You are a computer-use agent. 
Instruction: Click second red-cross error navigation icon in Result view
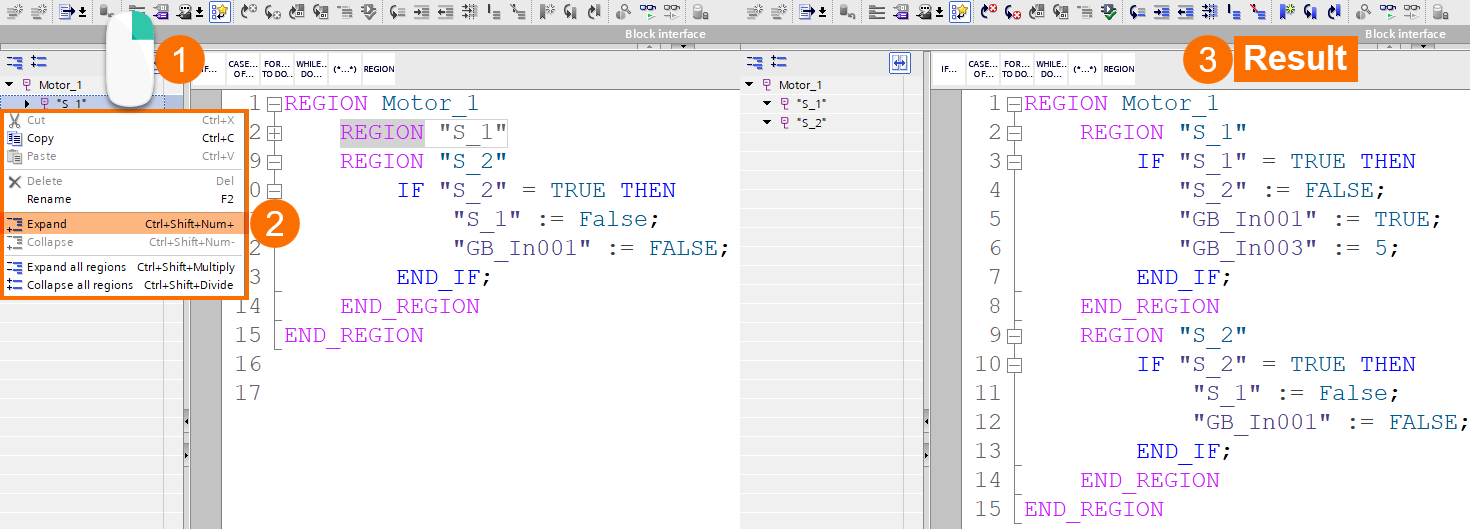pyautogui.click(x=1015, y=11)
